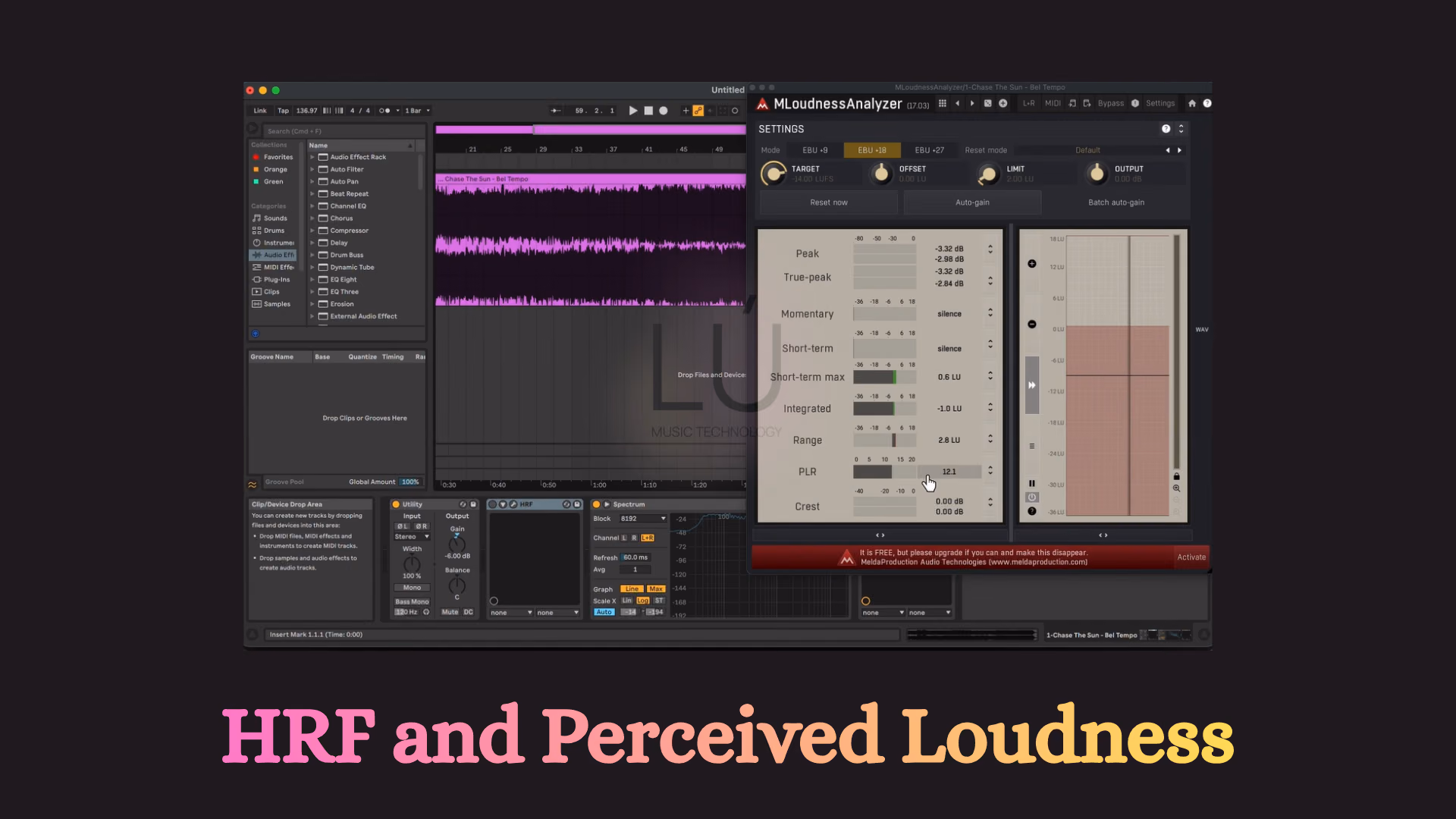
Task: Select the EBU +9 mode tab
Action: [815, 150]
